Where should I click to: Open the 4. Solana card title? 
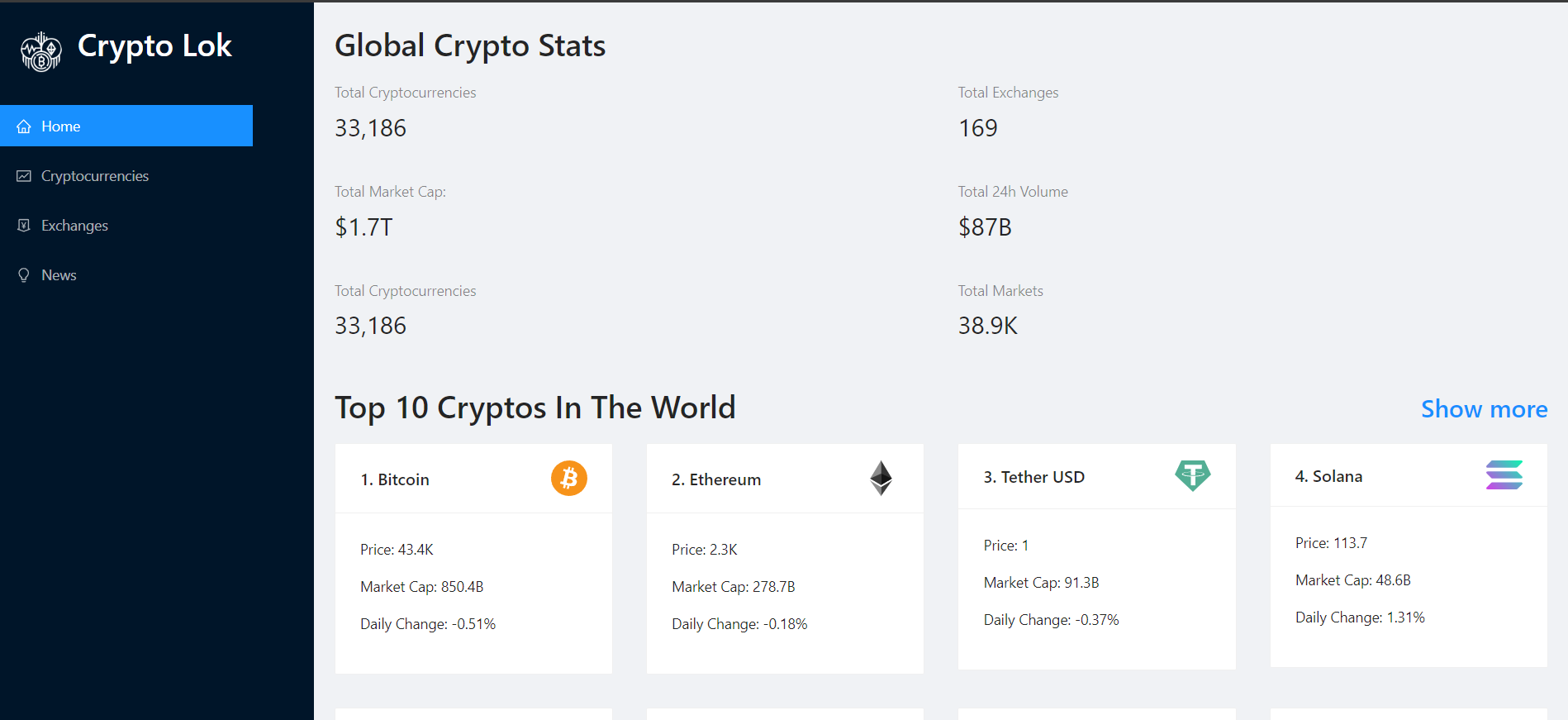pos(1328,476)
